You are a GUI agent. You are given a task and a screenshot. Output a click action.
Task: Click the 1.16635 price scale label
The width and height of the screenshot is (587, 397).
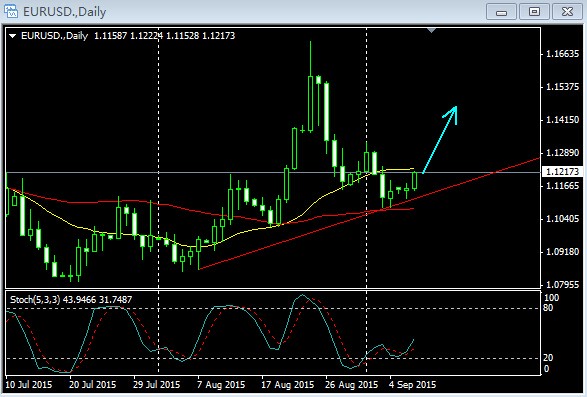562,54
